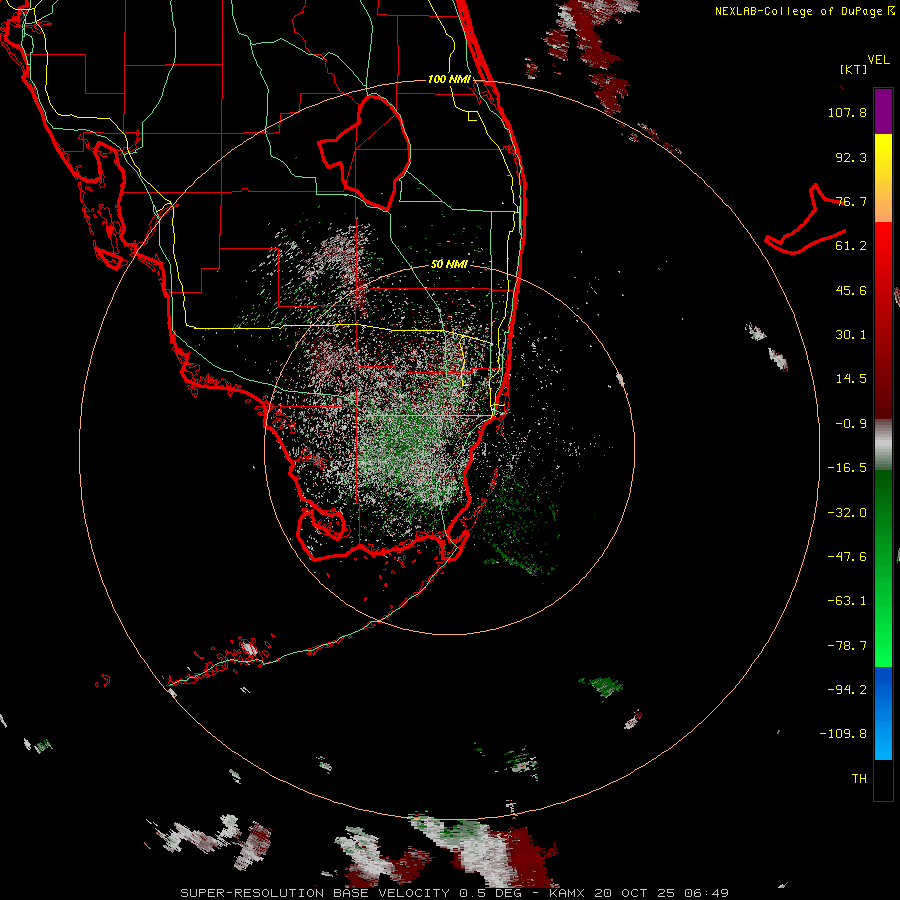
Task: Click the -32.0 velocity scale value
Action: click(847, 513)
